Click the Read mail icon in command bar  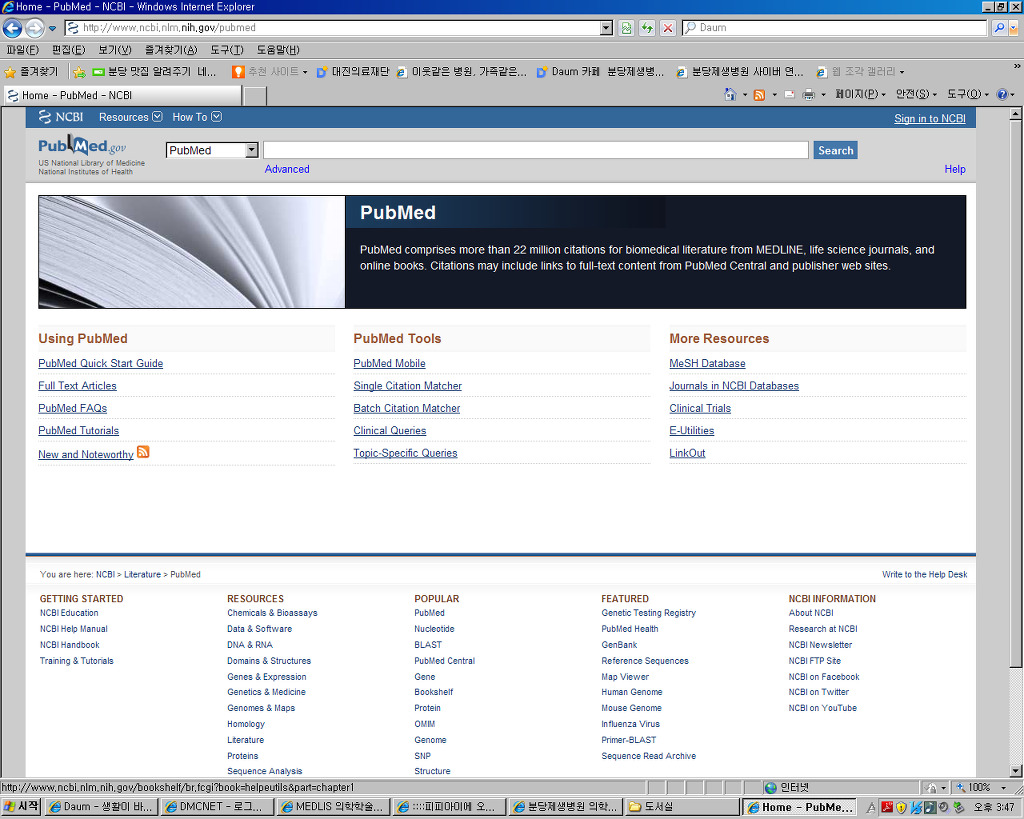pyautogui.click(x=790, y=95)
